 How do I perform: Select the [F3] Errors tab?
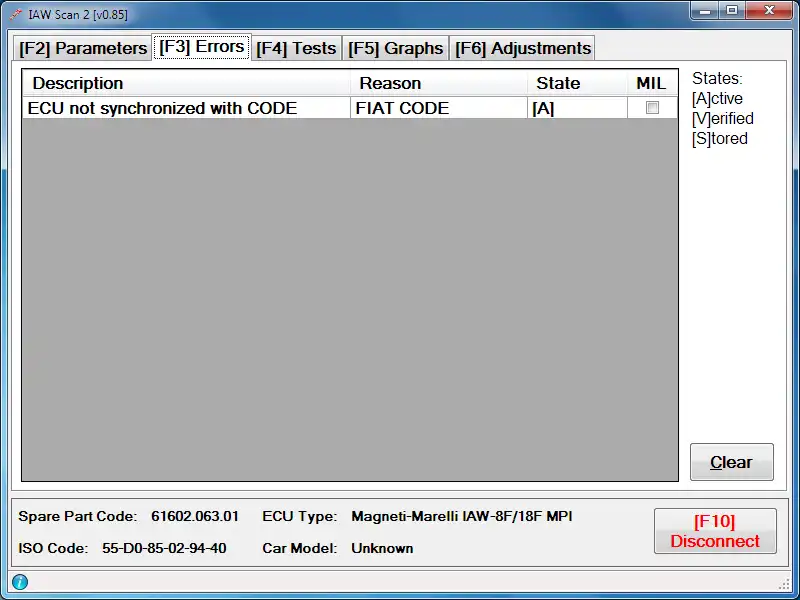pos(202,47)
